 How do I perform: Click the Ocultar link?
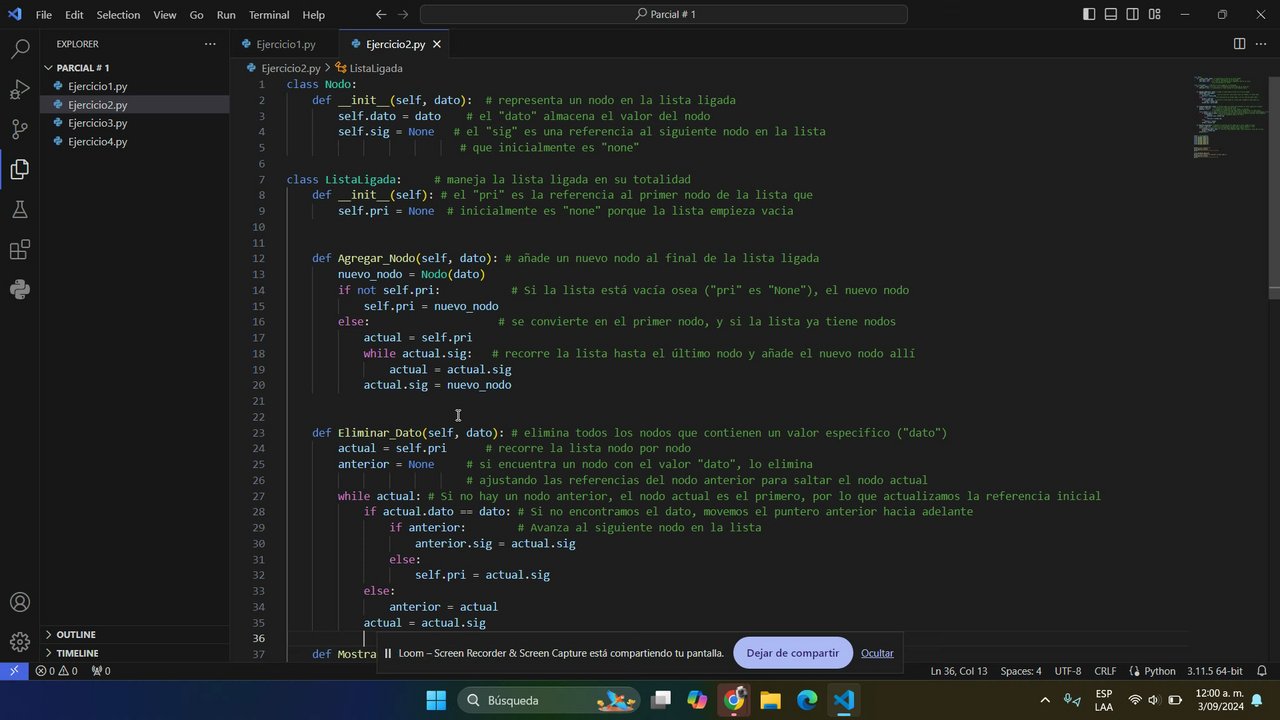[877, 653]
